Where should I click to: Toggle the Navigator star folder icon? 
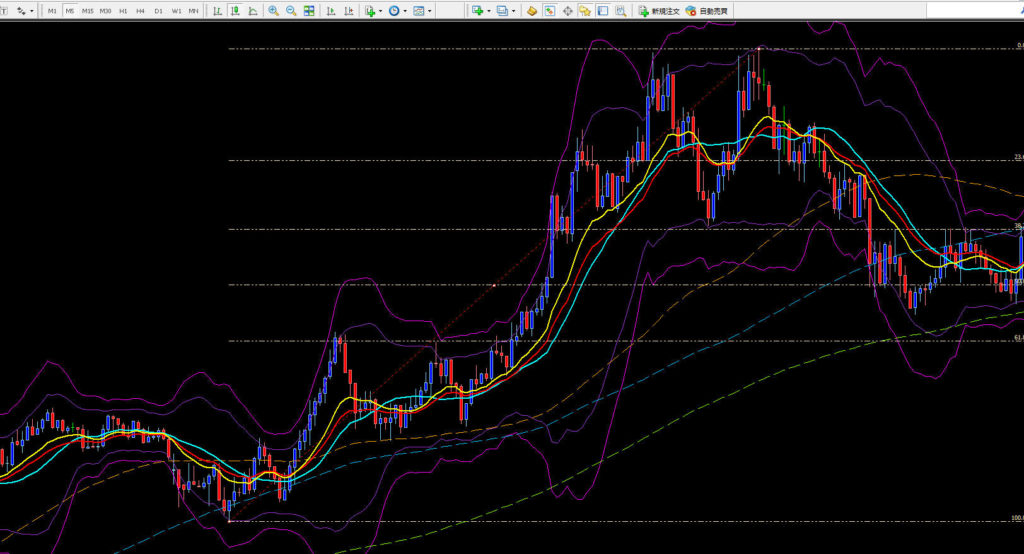(585, 10)
